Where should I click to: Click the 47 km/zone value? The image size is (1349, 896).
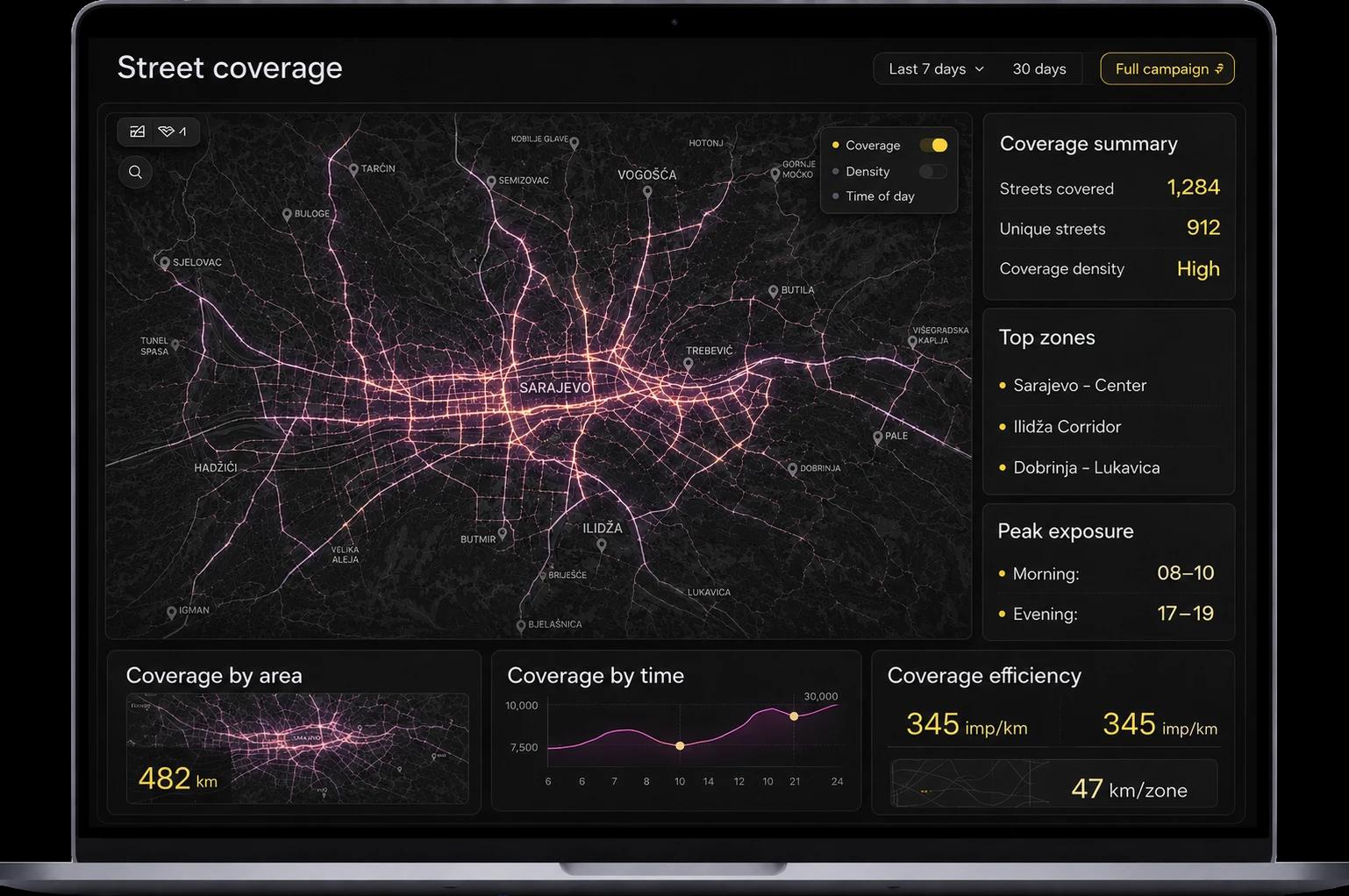tap(1129, 789)
